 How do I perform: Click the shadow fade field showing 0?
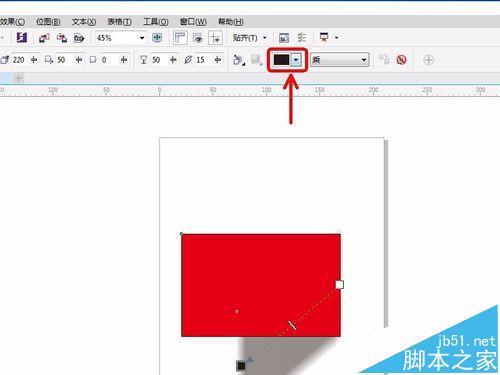coord(109,60)
